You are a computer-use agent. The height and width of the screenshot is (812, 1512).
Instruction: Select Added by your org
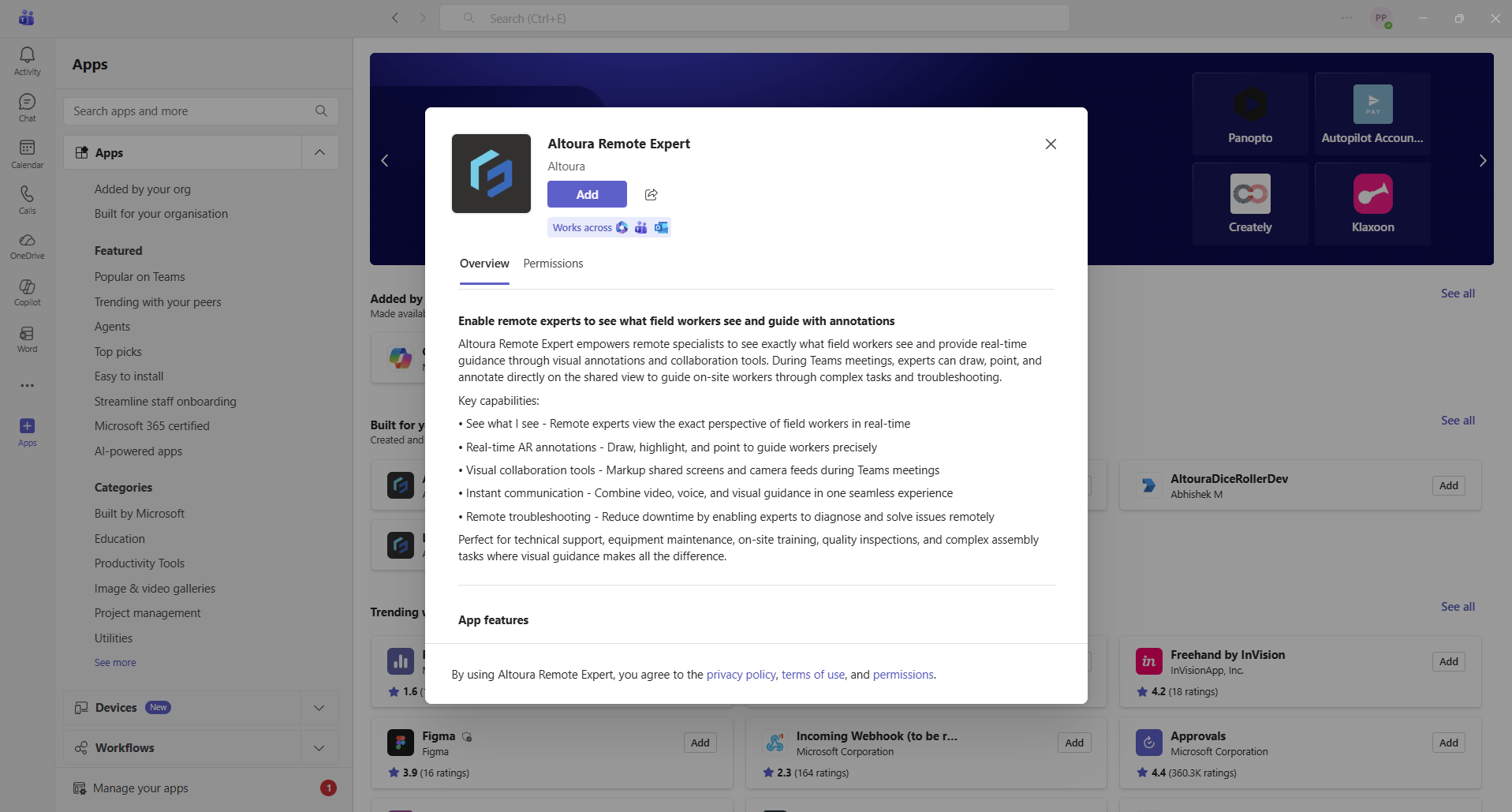[143, 189]
